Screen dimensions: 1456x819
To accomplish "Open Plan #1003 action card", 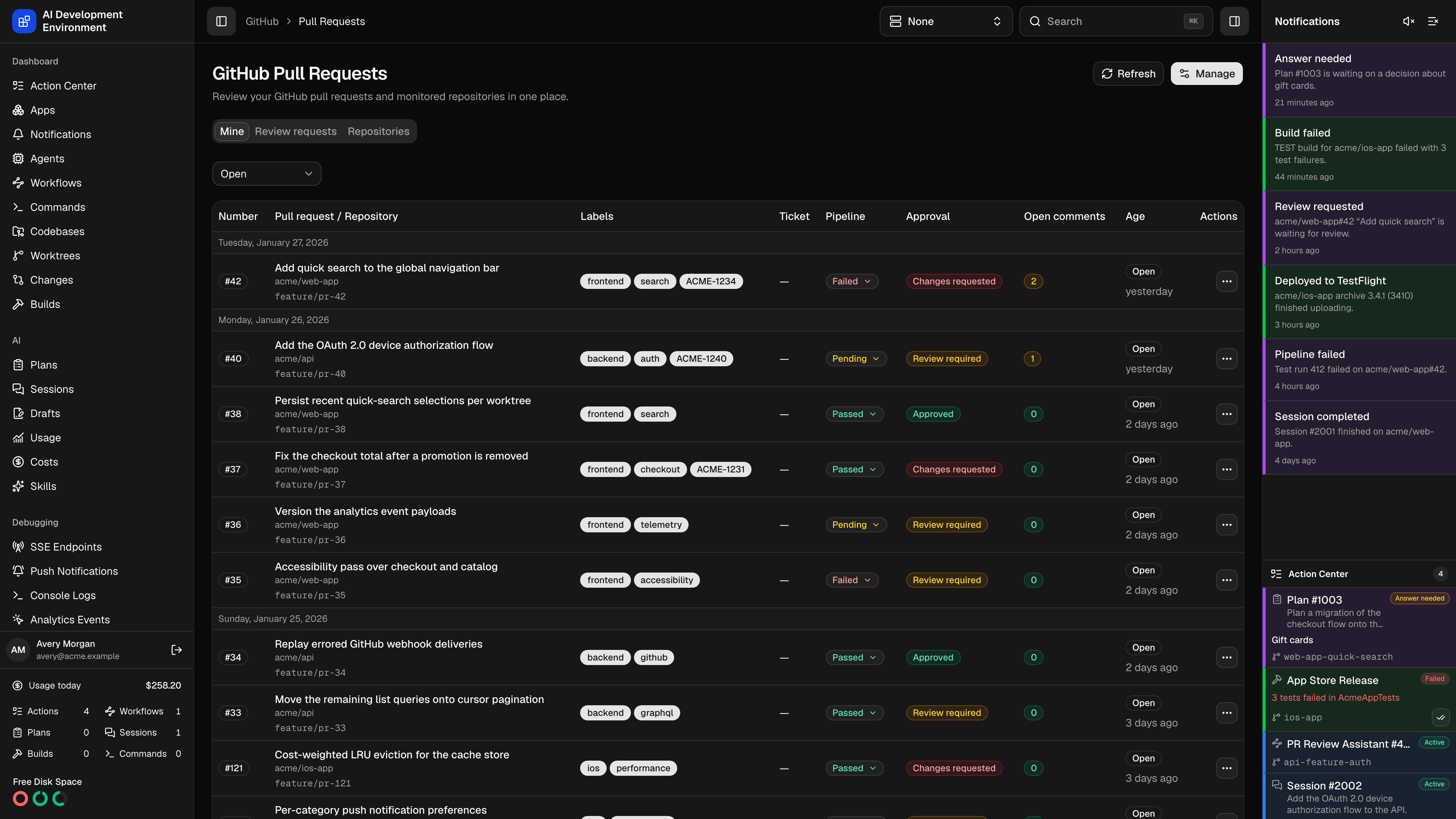I will (1359, 628).
